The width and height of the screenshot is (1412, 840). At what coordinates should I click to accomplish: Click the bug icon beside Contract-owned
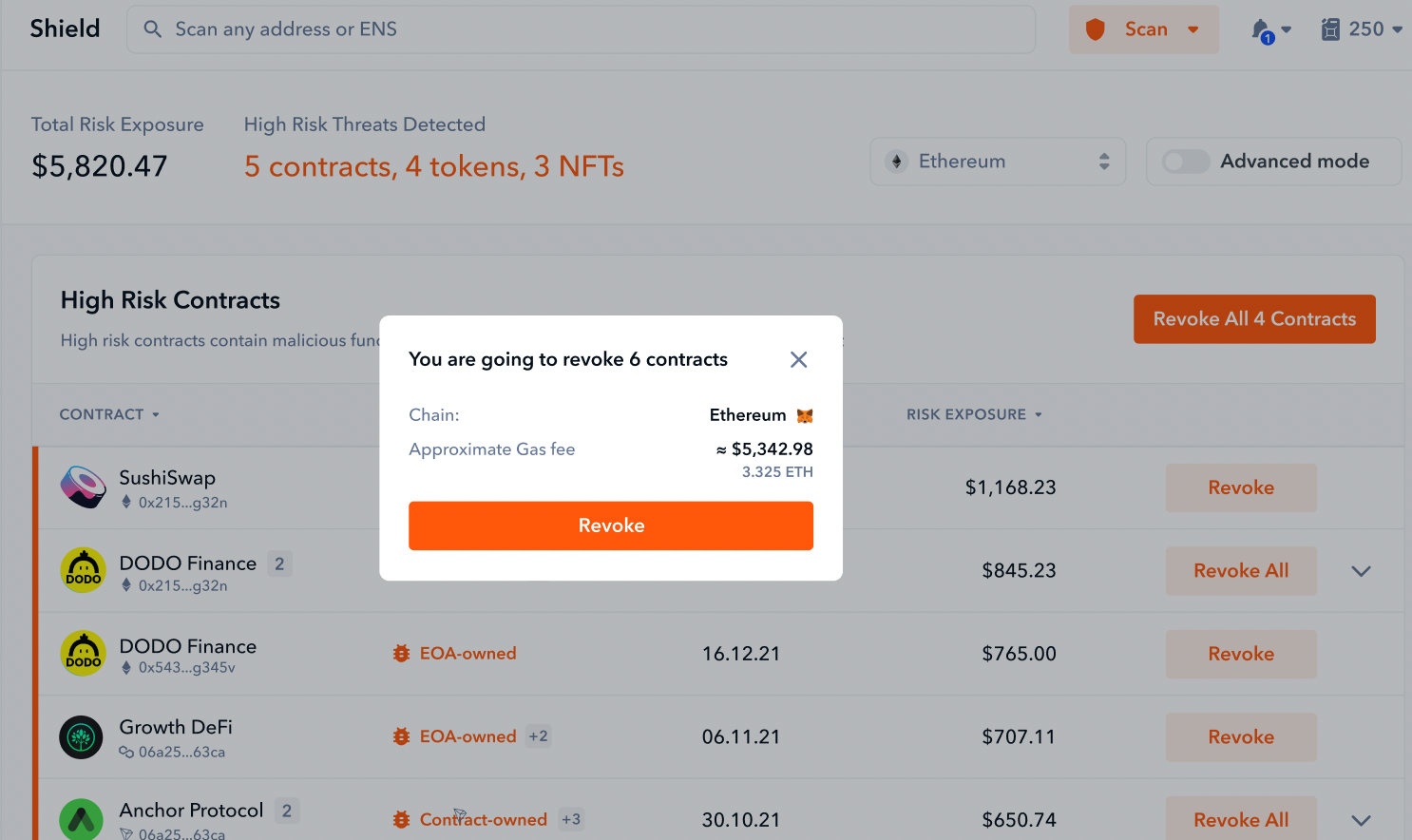tap(402, 819)
